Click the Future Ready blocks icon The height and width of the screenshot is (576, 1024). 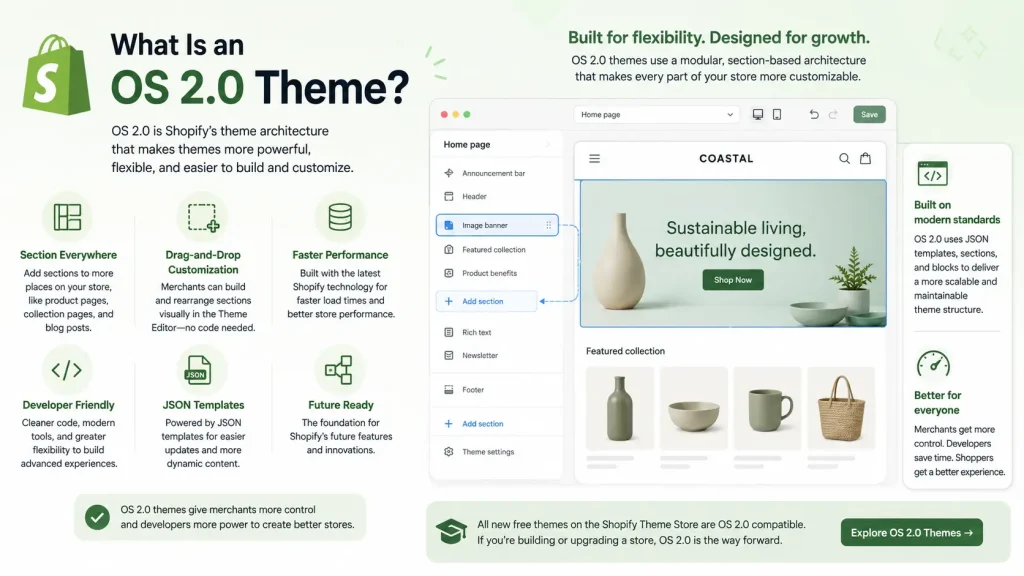[x=338, y=370]
